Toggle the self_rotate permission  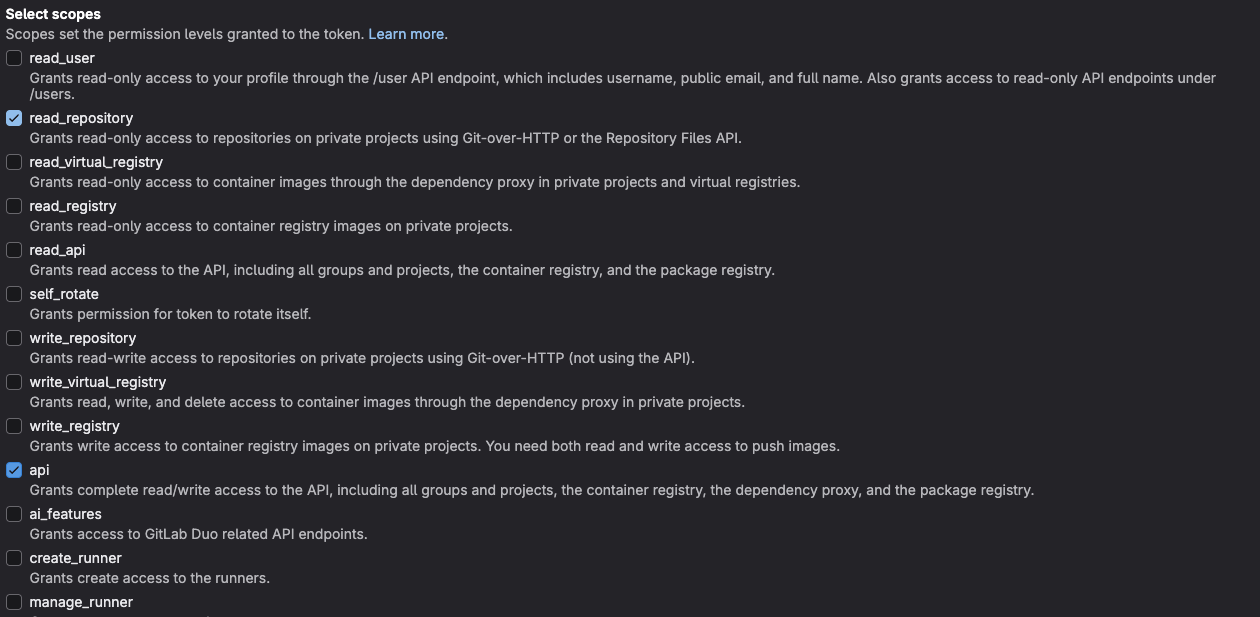tap(14, 294)
